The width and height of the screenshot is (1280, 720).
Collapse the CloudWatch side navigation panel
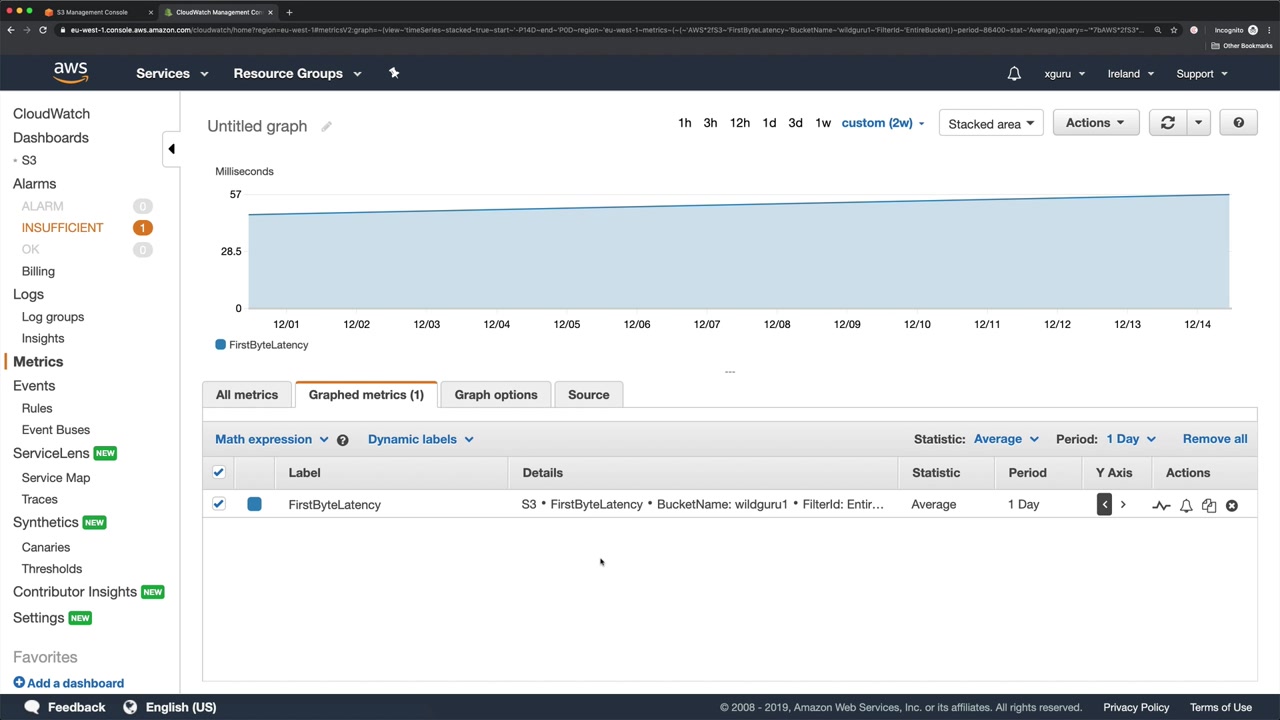pos(171,149)
